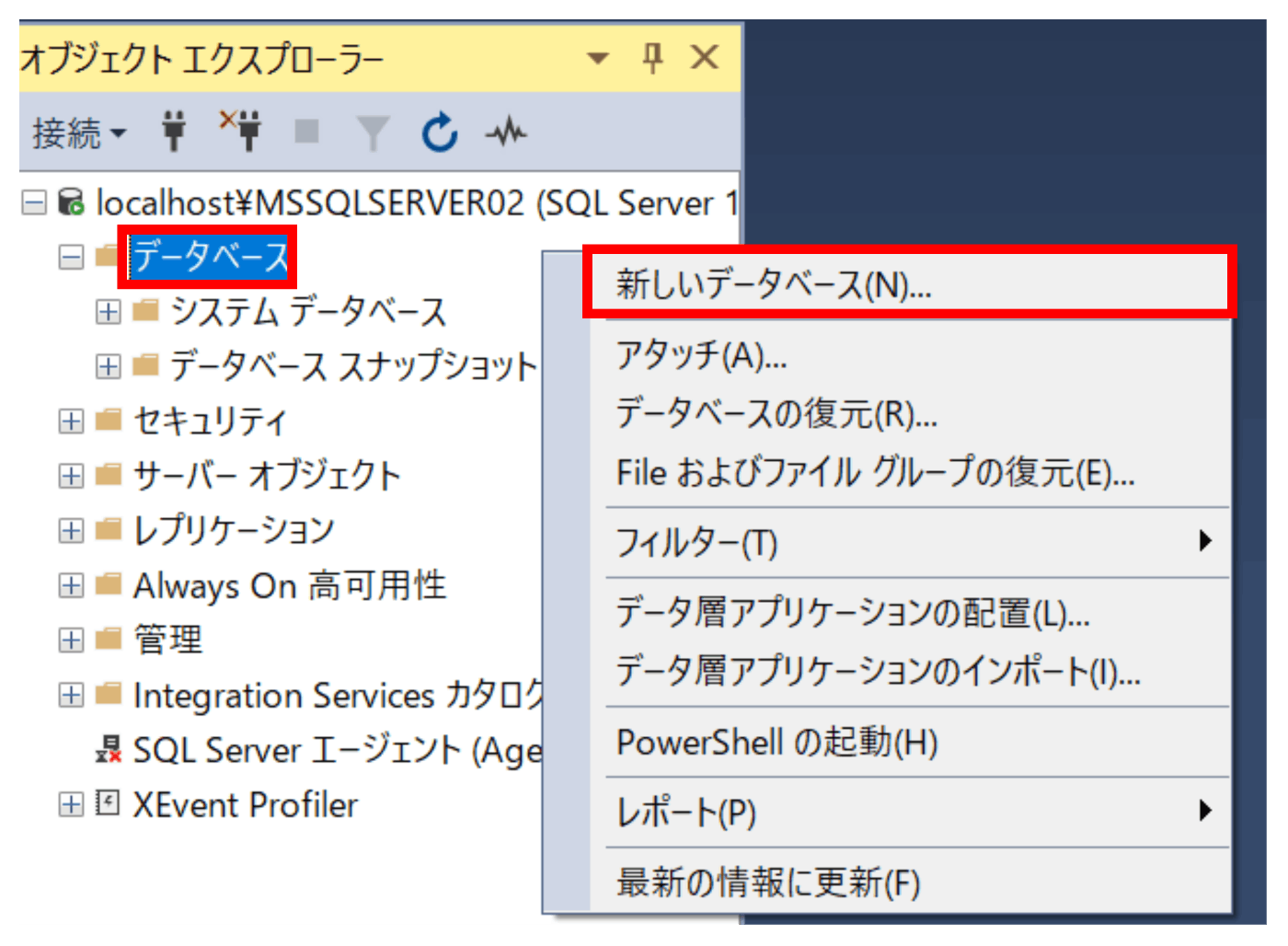Click the Refresh circular arrow icon
Image resolution: width=1288 pixels, height=946 pixels.
(x=440, y=133)
